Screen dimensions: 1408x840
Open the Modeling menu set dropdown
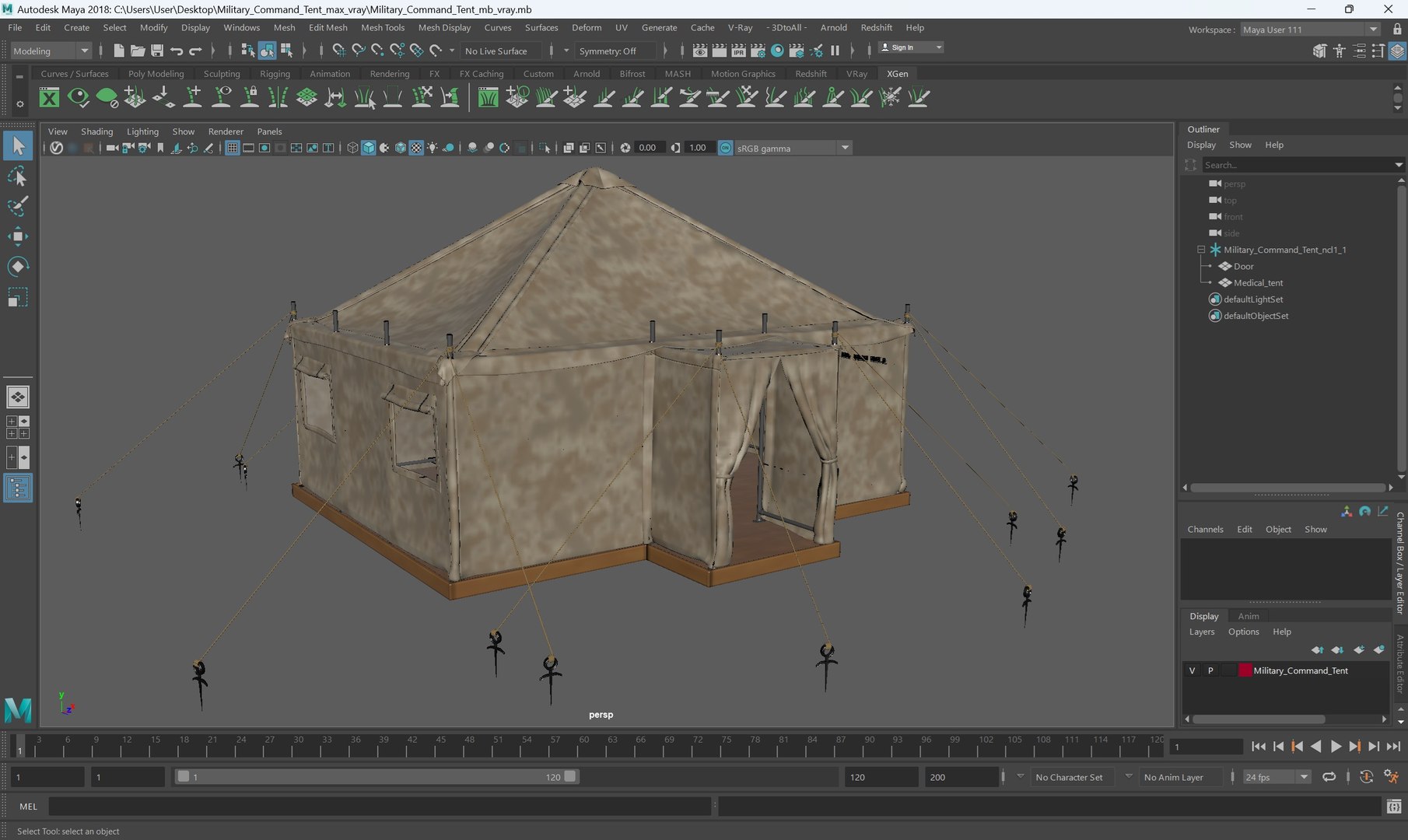(x=51, y=51)
